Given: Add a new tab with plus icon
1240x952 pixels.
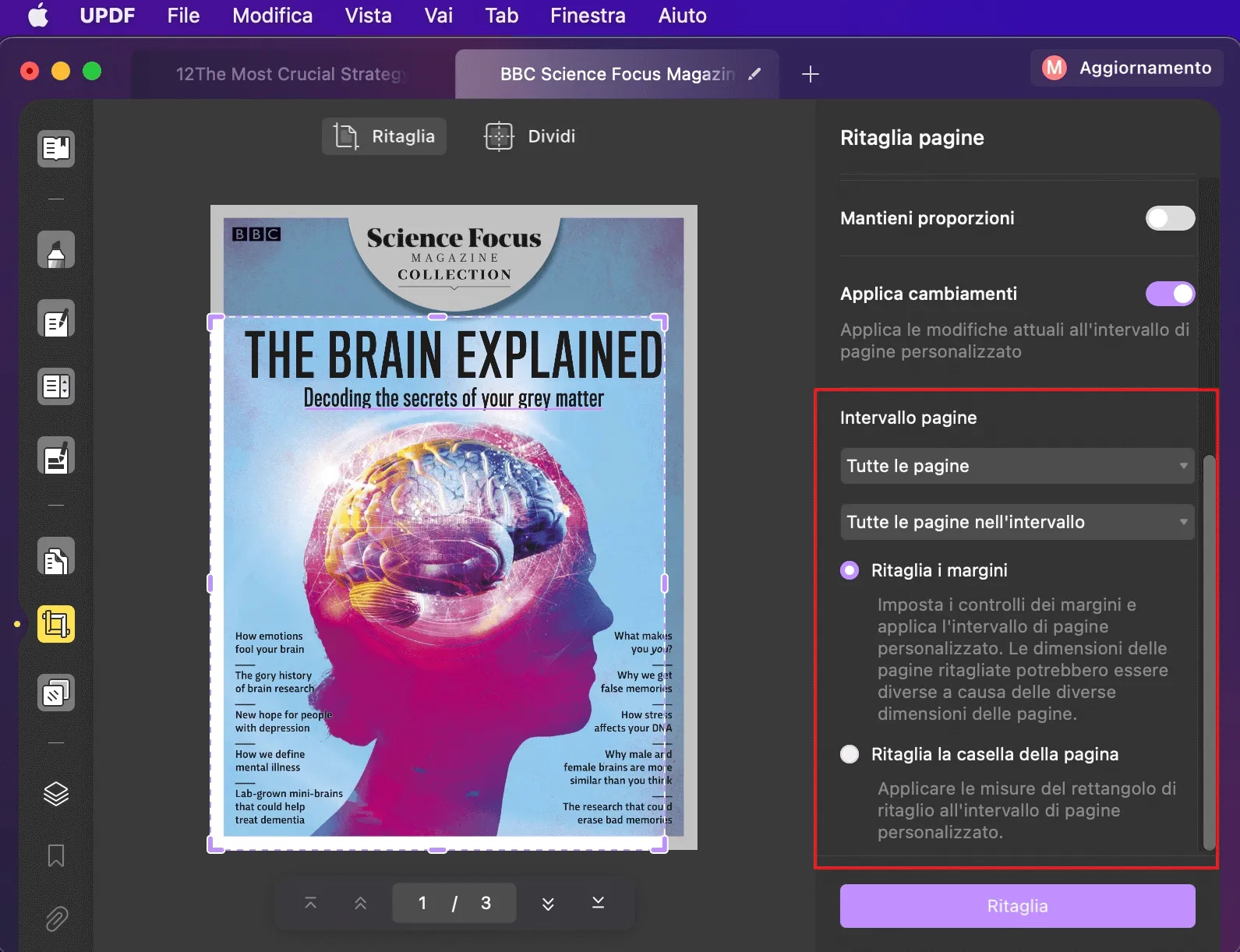Looking at the screenshot, I should 811,74.
